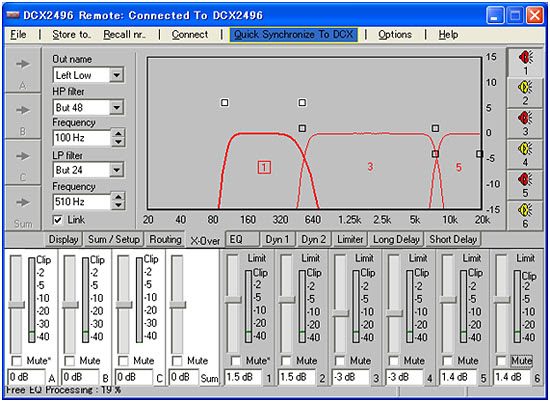Select output 4 yellow speaker icon
Image resolution: width=550 pixels, height=402 pixels.
[525, 154]
